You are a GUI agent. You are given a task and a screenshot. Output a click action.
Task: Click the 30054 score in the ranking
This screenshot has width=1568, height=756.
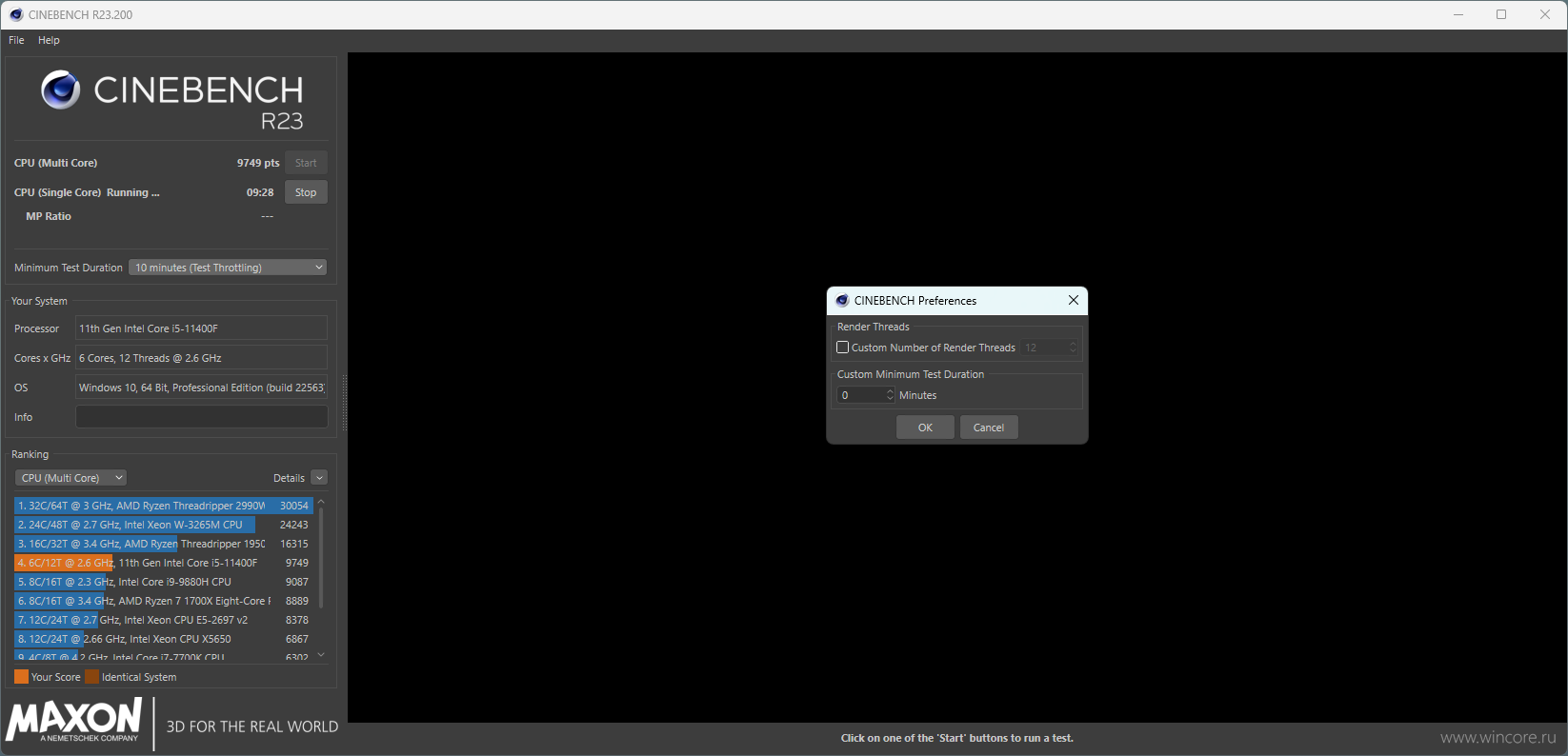[294, 506]
